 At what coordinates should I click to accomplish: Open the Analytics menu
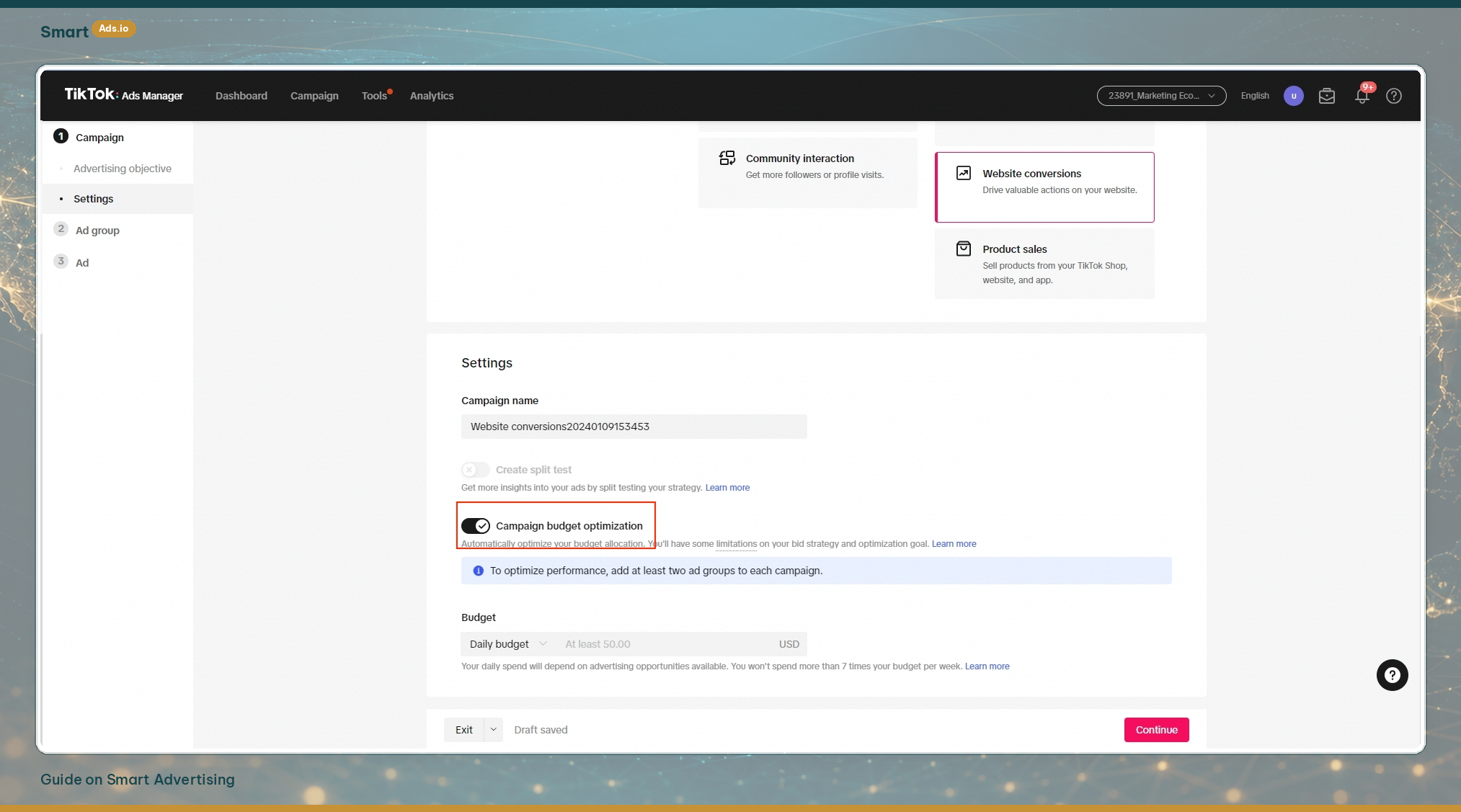432,96
